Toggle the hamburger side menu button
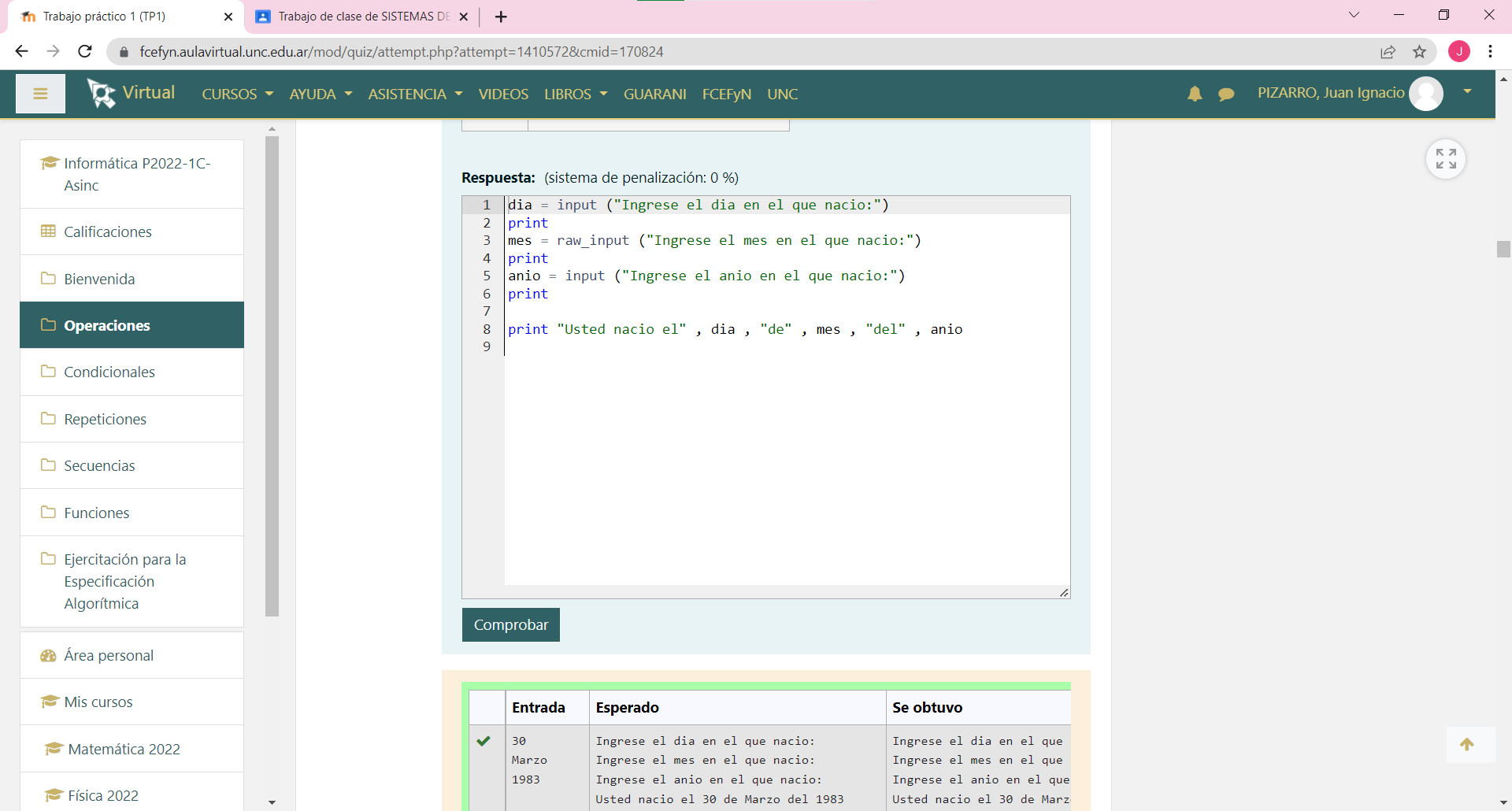The width and height of the screenshot is (1512, 811). click(40, 94)
